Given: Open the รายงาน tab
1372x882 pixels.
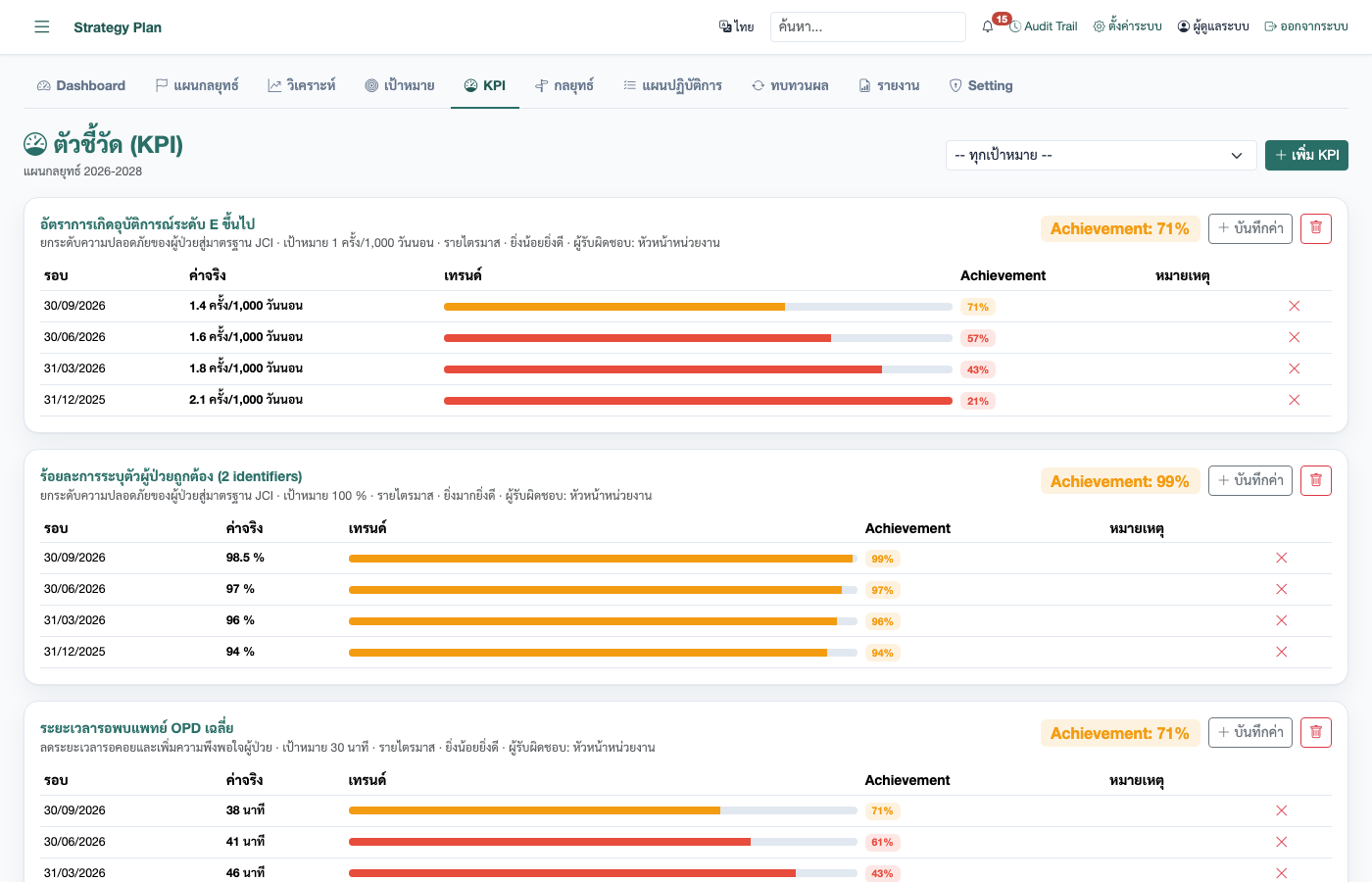Looking at the screenshot, I should (x=889, y=85).
